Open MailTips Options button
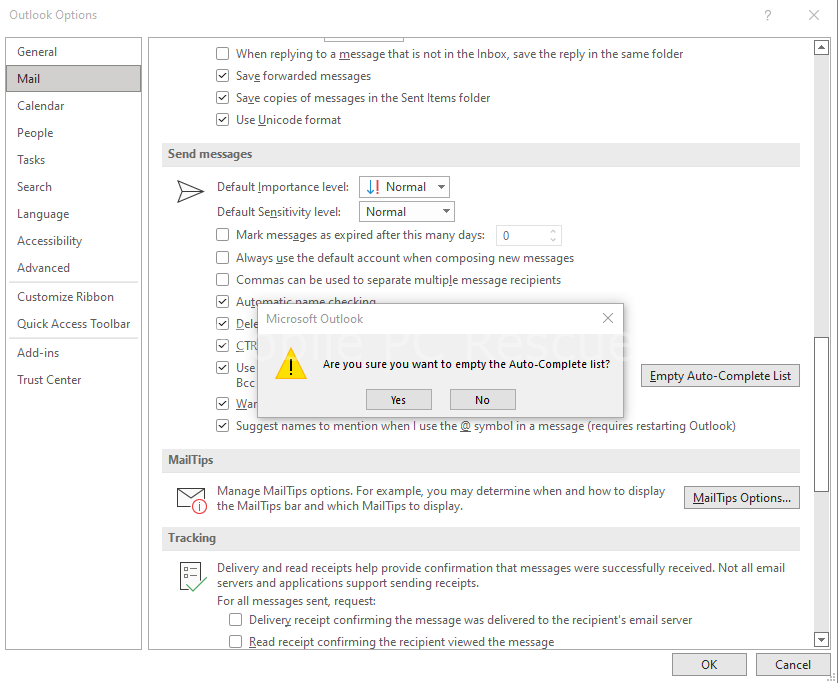 [741, 498]
